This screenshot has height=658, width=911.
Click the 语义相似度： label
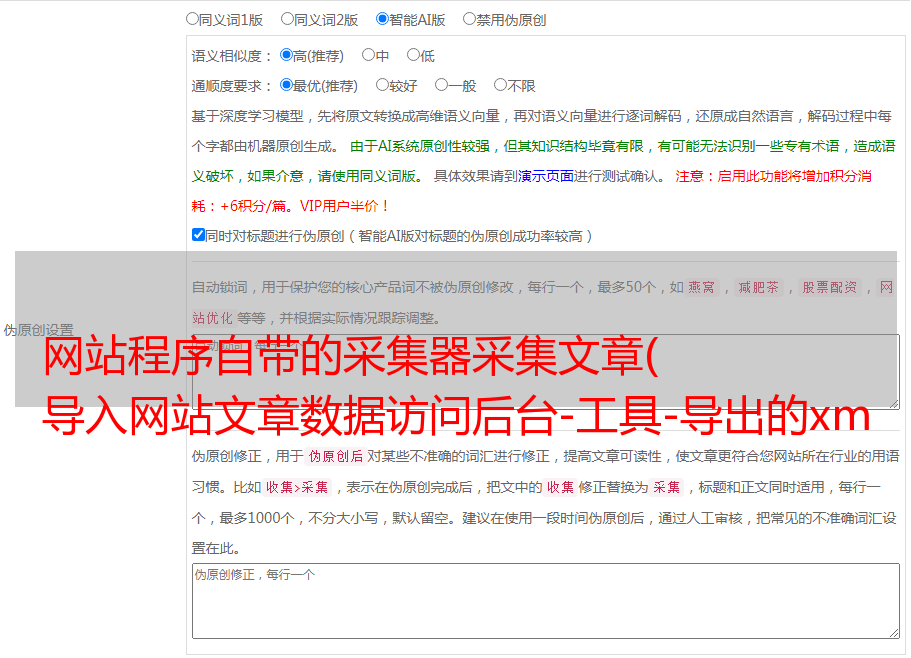(x=232, y=56)
